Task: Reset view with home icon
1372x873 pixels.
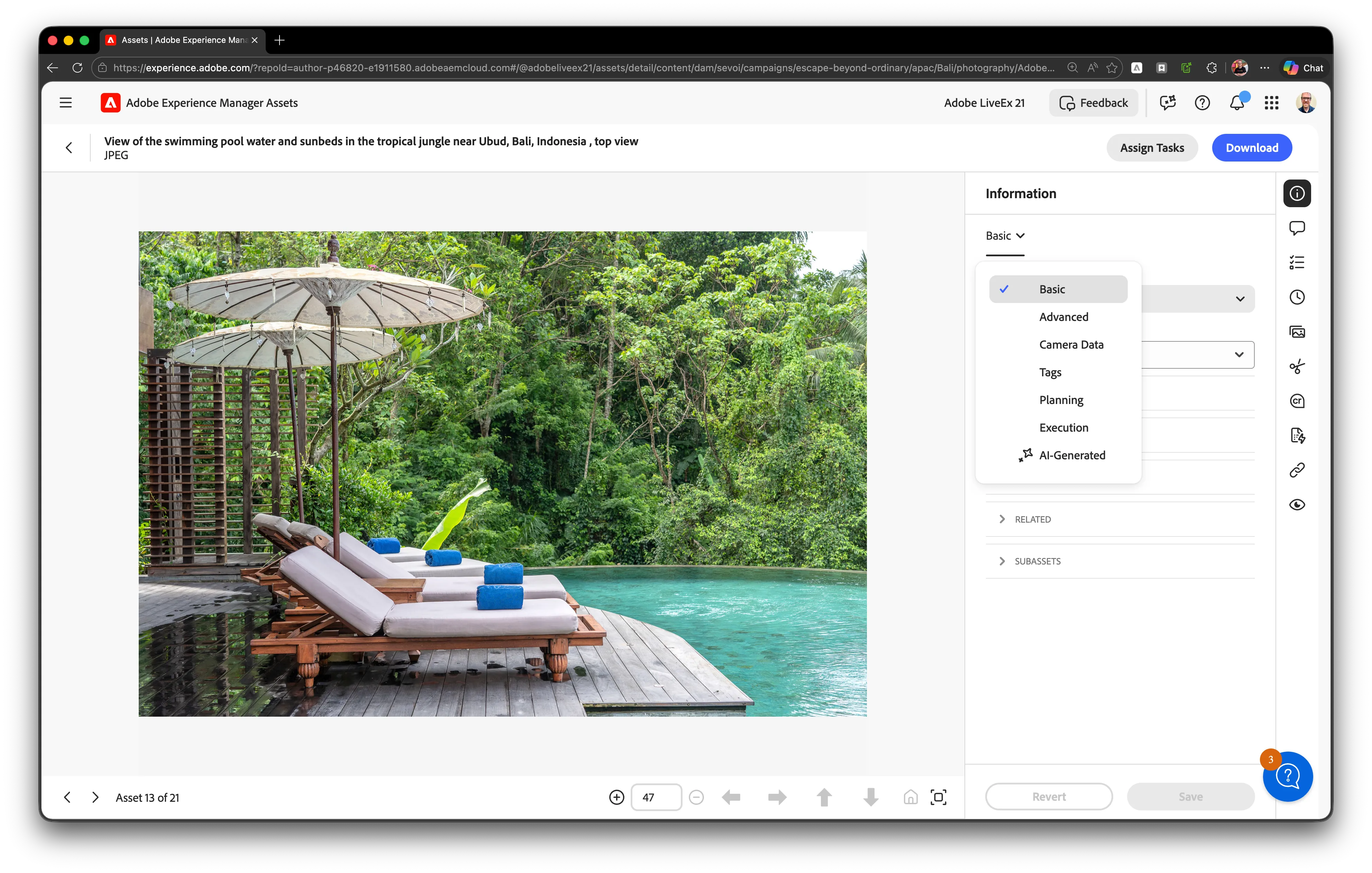Action: 911,797
